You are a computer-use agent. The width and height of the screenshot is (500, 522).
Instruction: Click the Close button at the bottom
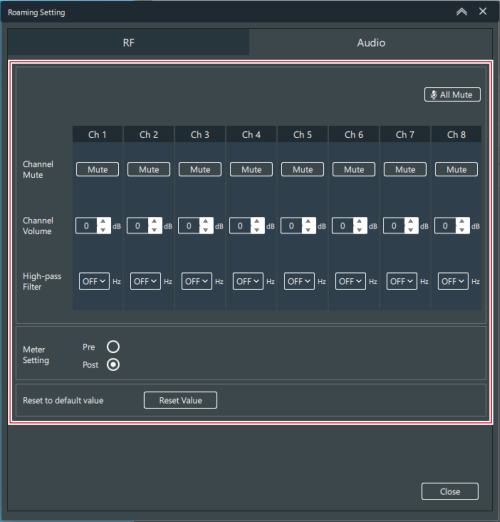(450, 491)
